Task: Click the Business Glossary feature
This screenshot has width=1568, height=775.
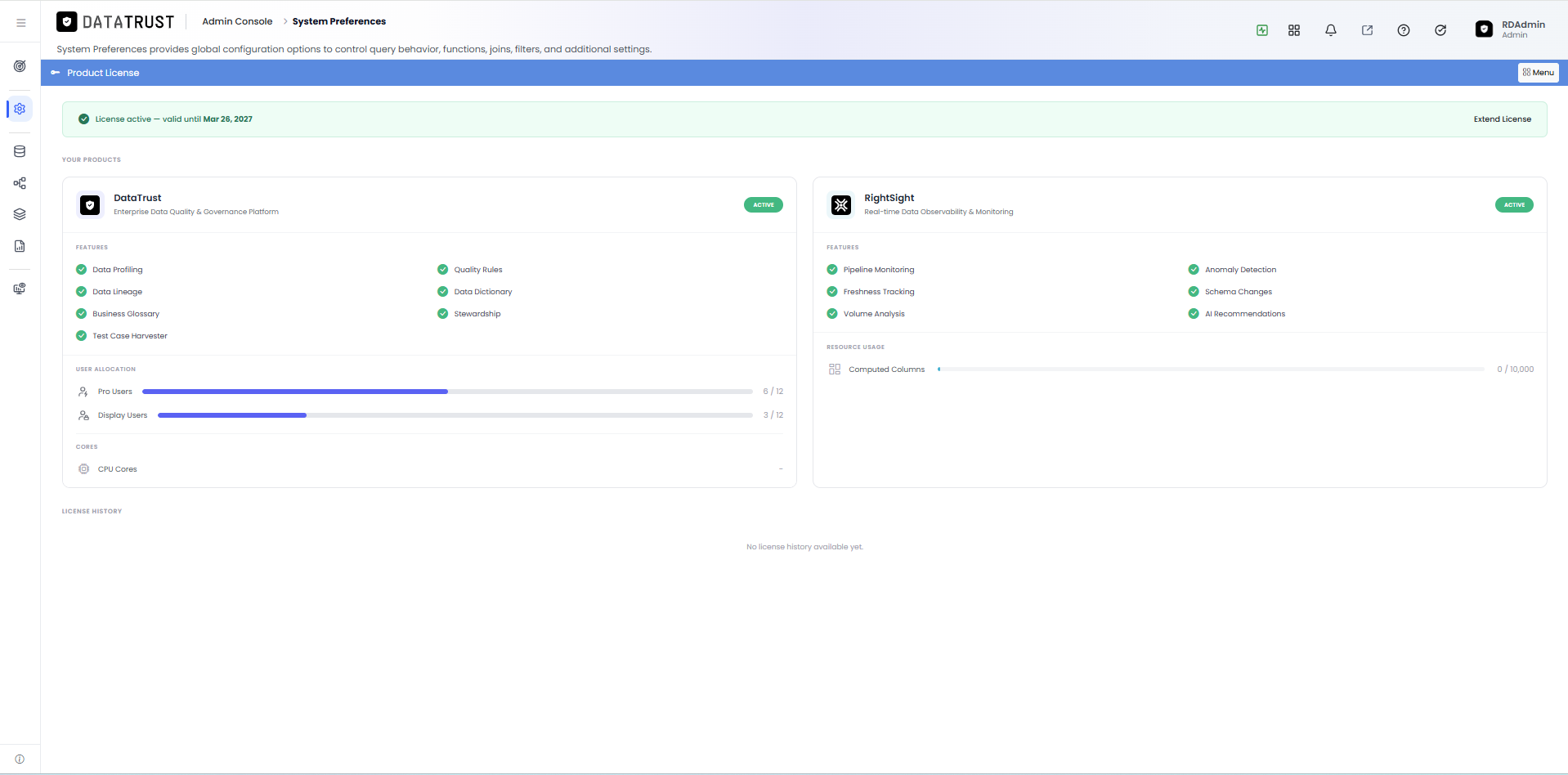Action: 126,314
